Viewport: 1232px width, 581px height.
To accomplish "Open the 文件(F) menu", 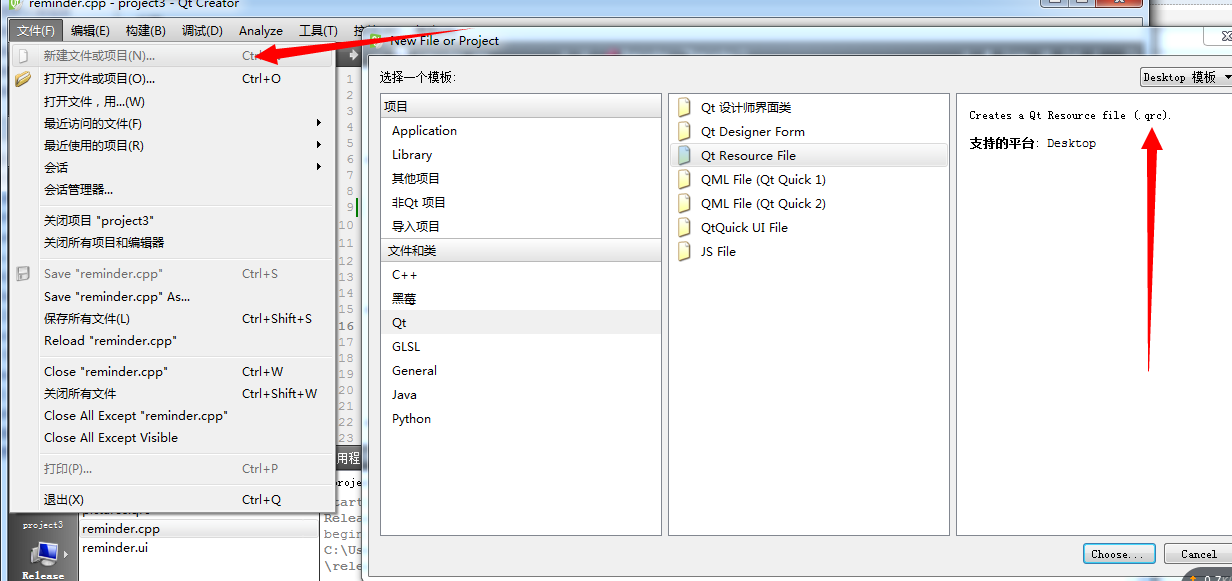I will click(36, 31).
